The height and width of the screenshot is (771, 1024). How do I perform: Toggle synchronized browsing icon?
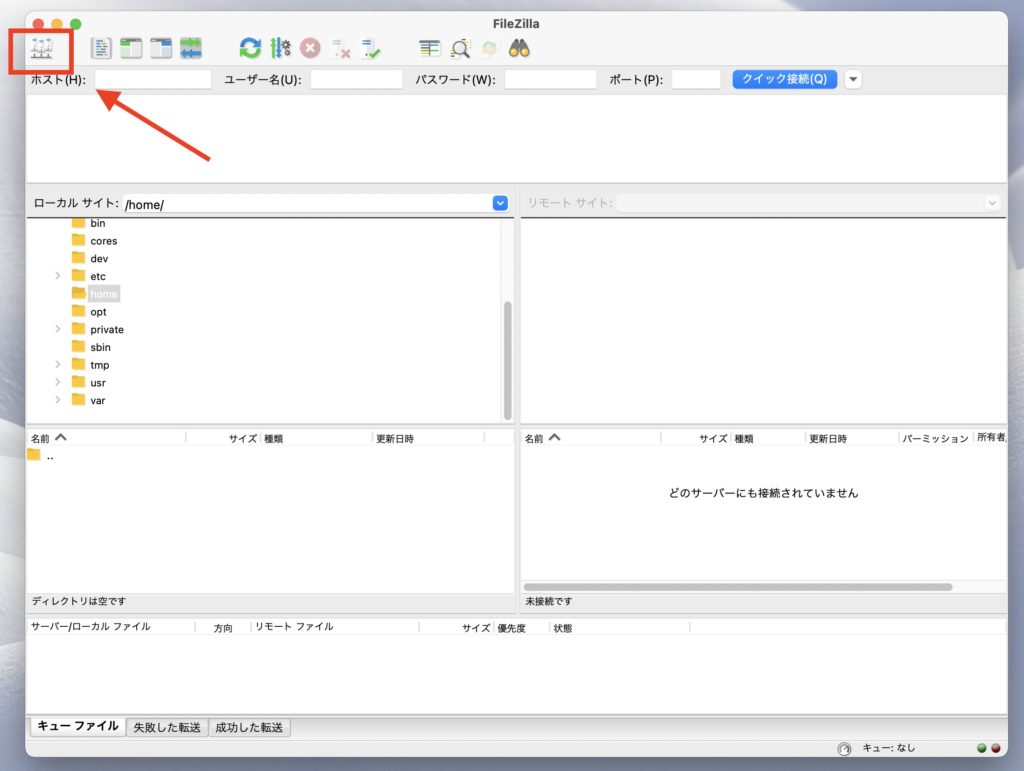tap(489, 48)
